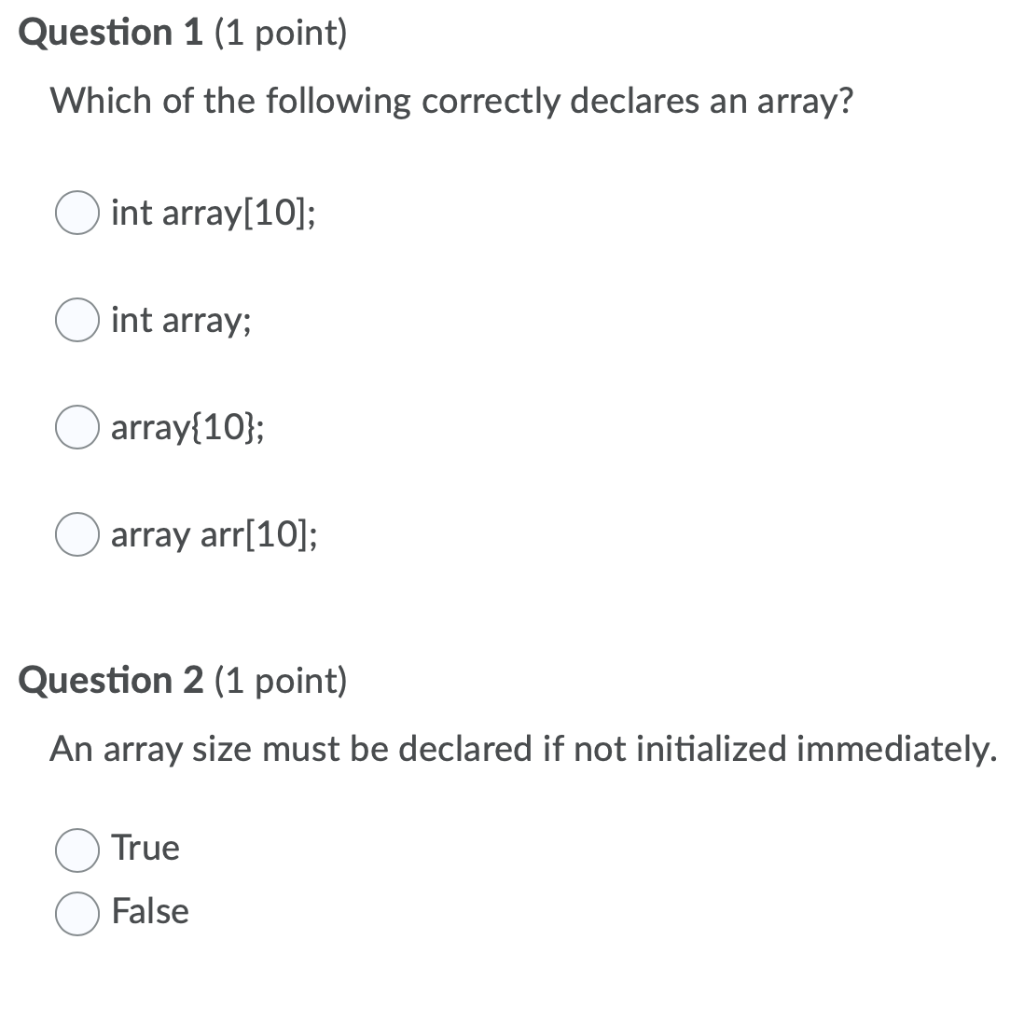This screenshot has width=1024, height=1009.
Task: Select True for Question 2
Action: coord(76,848)
